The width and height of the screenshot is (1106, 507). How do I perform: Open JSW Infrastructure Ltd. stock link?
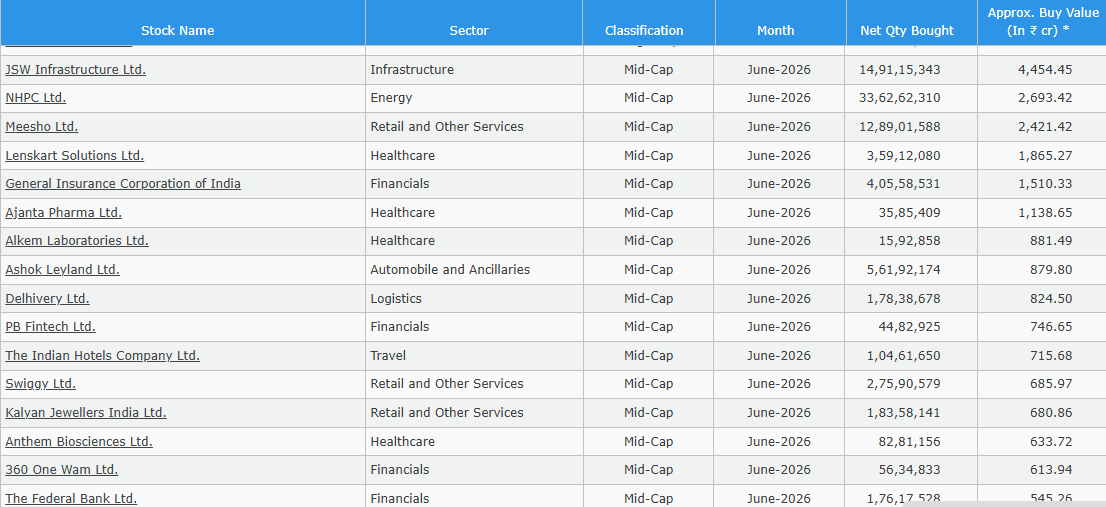[x=75, y=70]
